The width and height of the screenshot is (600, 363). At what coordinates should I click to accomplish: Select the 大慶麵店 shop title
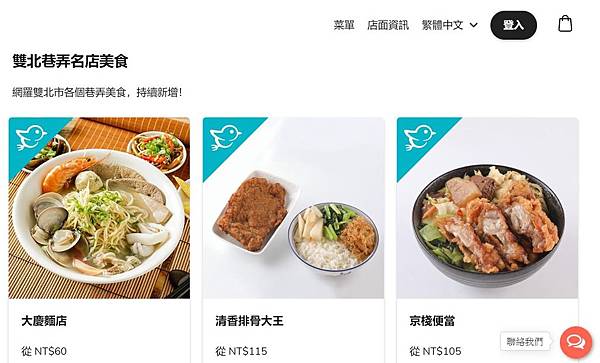click(x=44, y=321)
